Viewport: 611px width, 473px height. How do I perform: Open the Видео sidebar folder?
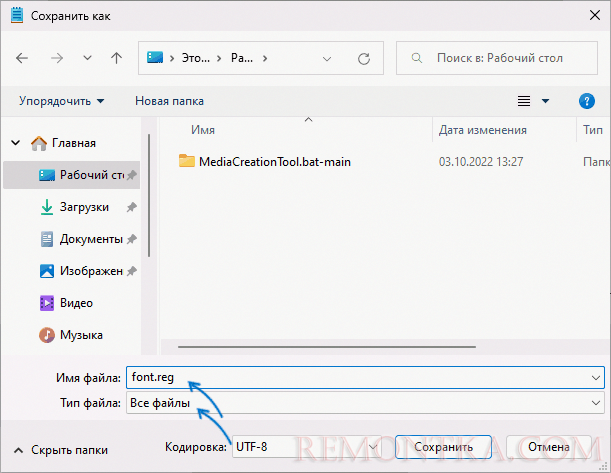tap(76, 302)
